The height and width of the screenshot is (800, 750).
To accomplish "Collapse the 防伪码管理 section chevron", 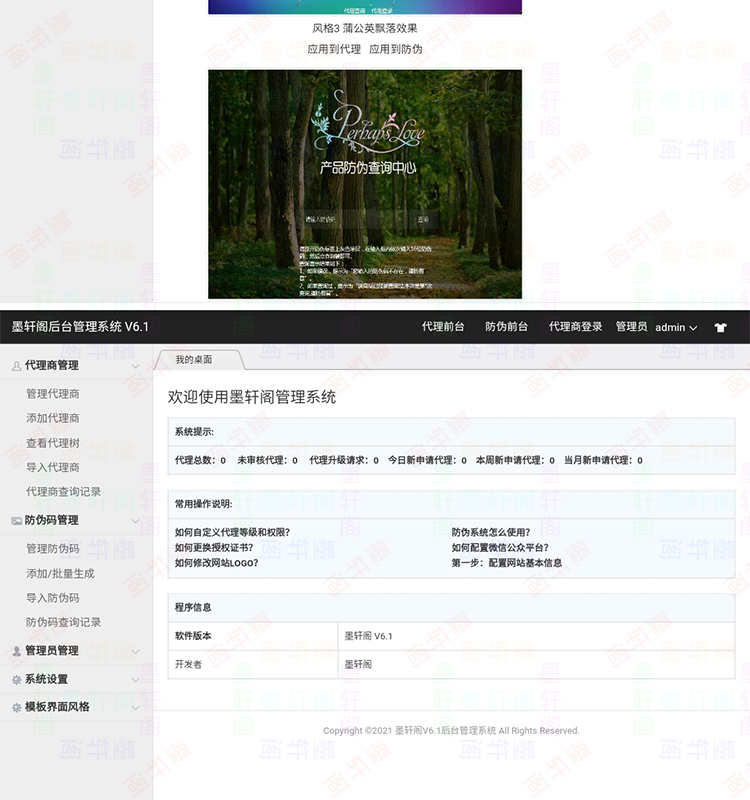I will 135,521.
